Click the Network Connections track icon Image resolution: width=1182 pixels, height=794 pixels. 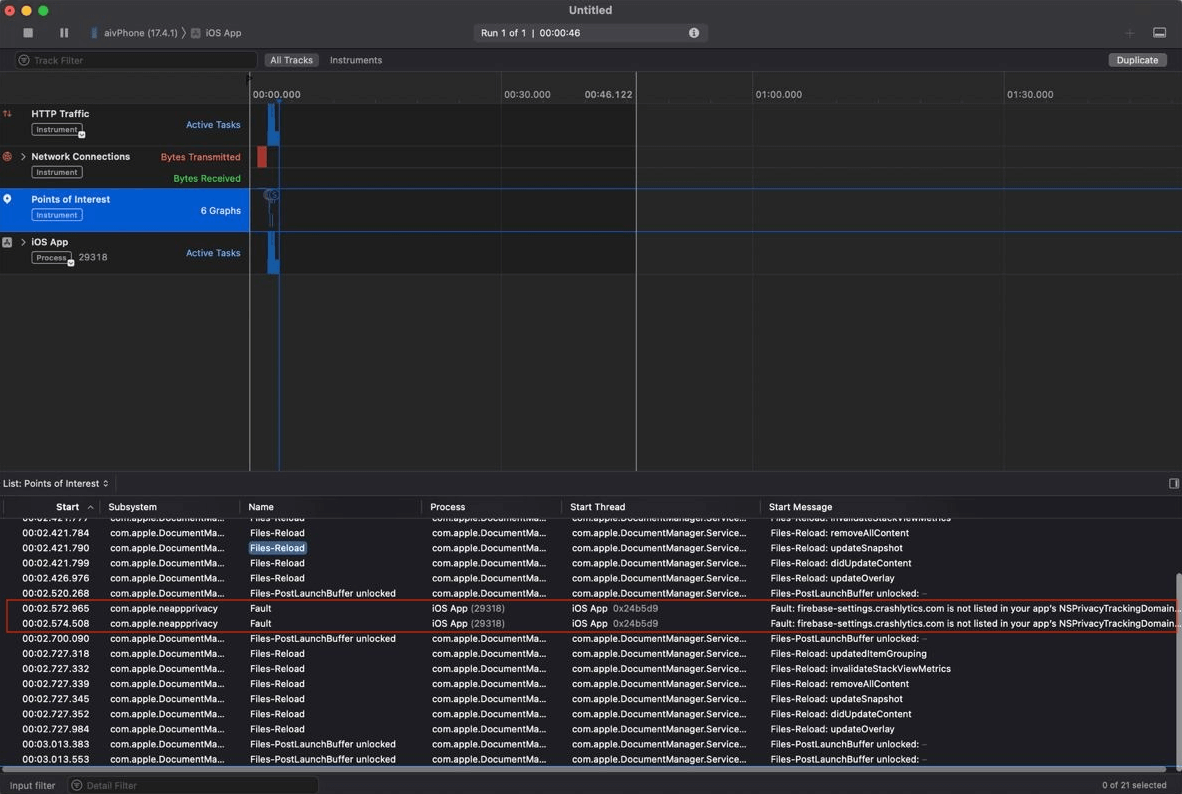point(8,157)
